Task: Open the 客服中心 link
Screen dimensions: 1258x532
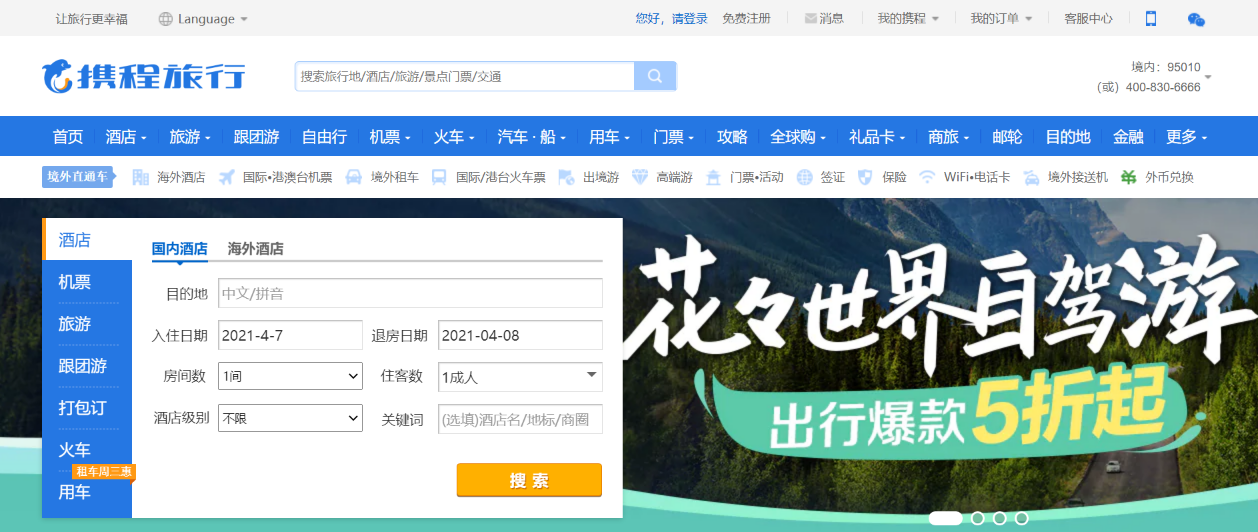Action: 1088,18
